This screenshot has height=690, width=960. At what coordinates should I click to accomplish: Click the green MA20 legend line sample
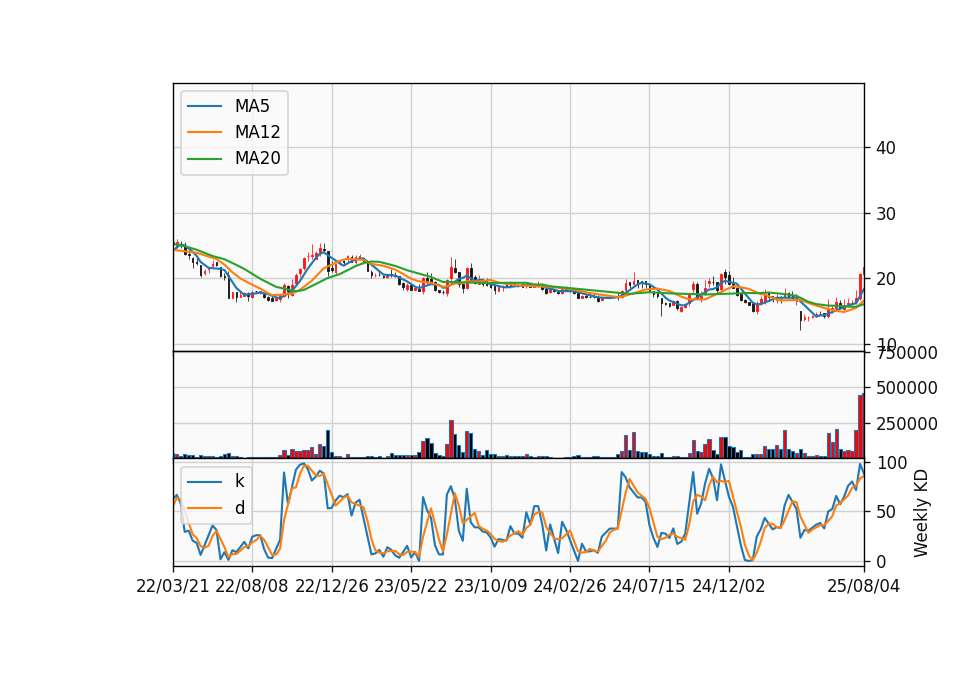(204, 159)
